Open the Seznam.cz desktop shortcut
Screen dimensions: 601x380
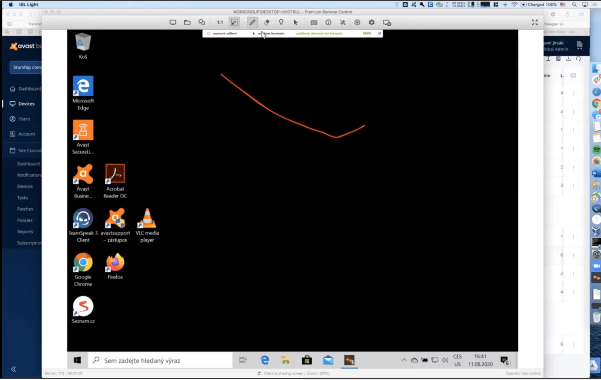pos(83,310)
